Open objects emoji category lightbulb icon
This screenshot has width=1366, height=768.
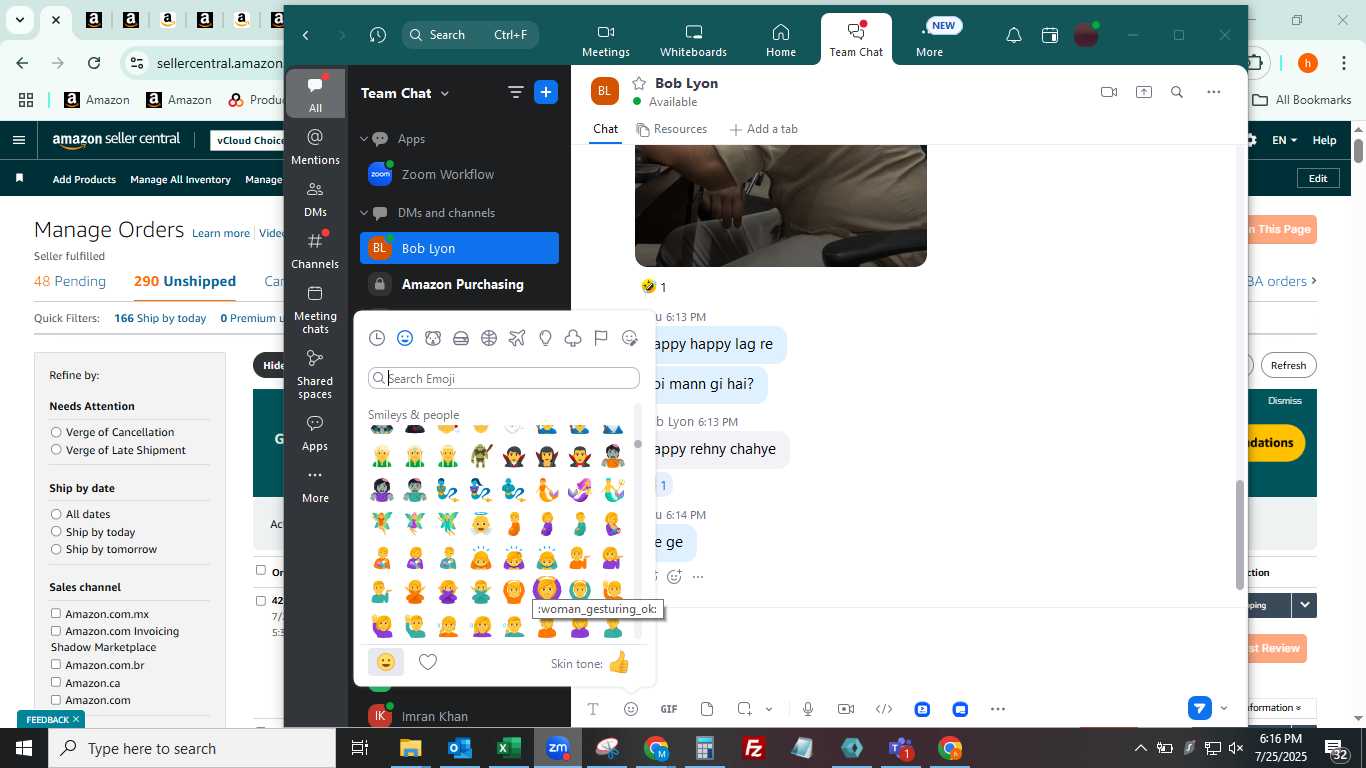point(545,338)
